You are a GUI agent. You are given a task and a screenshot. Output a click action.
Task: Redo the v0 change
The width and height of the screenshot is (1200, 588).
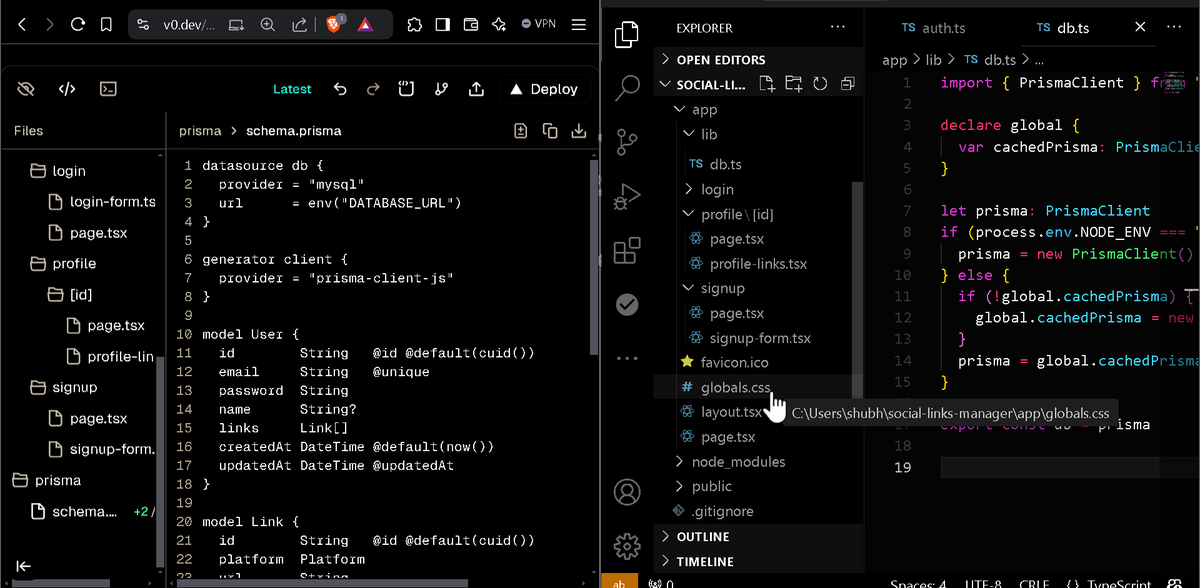(373, 89)
